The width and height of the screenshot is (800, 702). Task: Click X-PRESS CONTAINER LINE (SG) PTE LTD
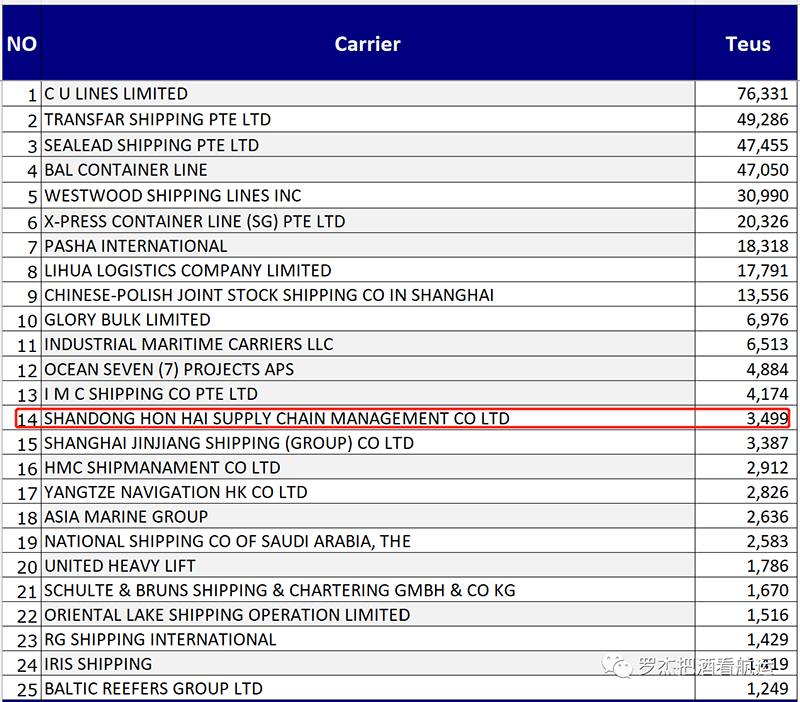[x=368, y=221]
